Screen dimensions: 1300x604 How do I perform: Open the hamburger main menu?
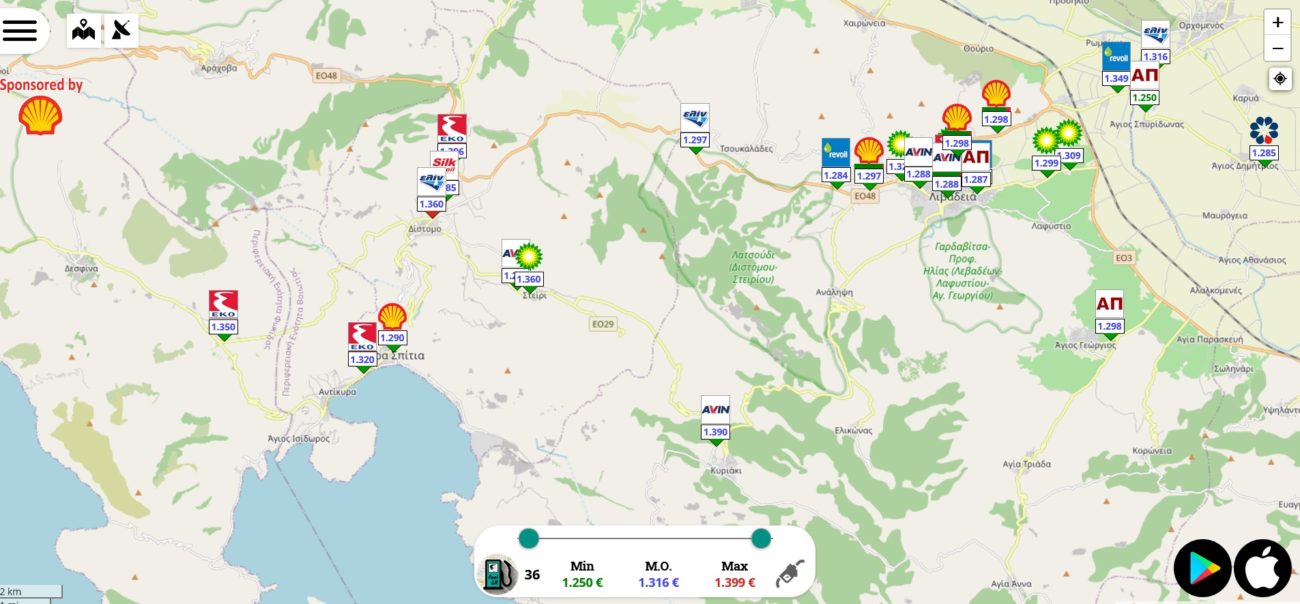tap(20, 30)
